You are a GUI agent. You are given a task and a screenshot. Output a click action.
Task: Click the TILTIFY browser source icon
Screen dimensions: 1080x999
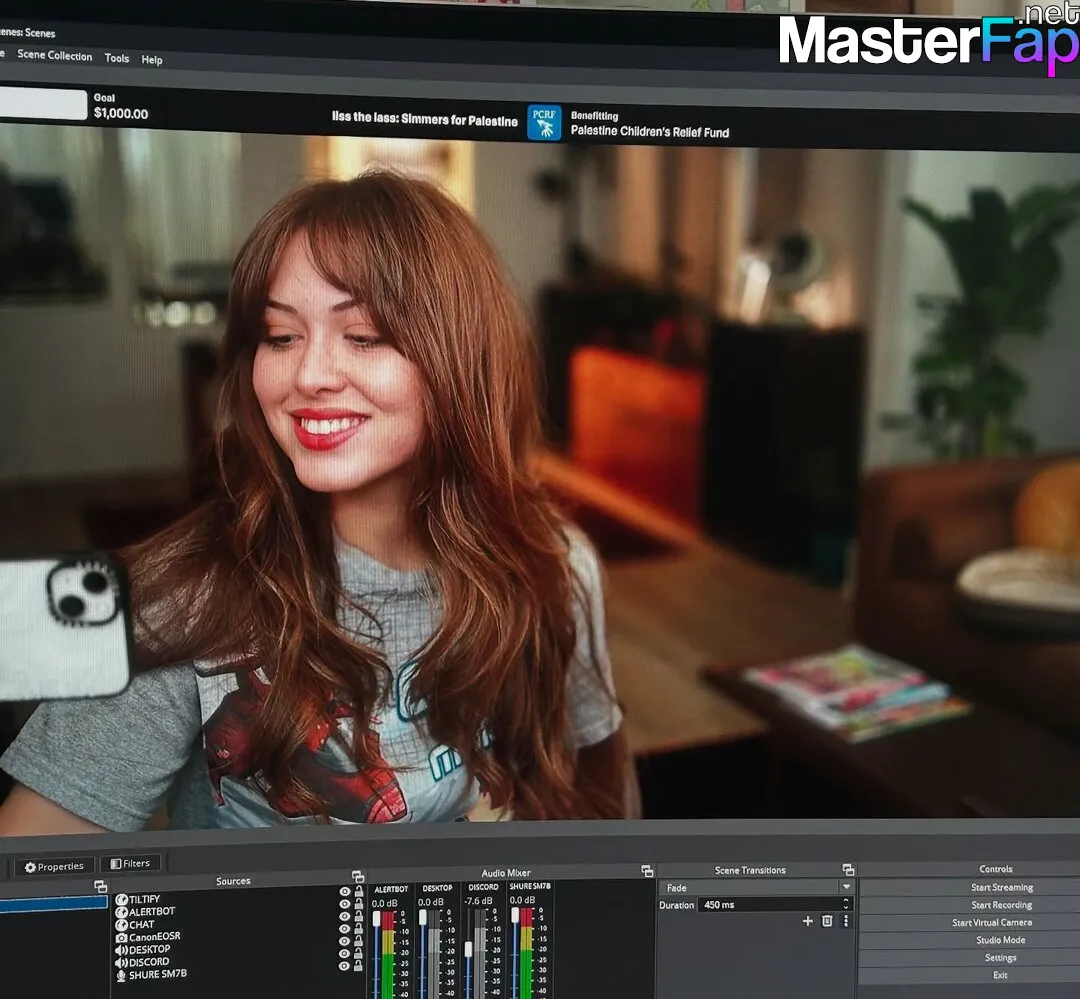[121, 899]
